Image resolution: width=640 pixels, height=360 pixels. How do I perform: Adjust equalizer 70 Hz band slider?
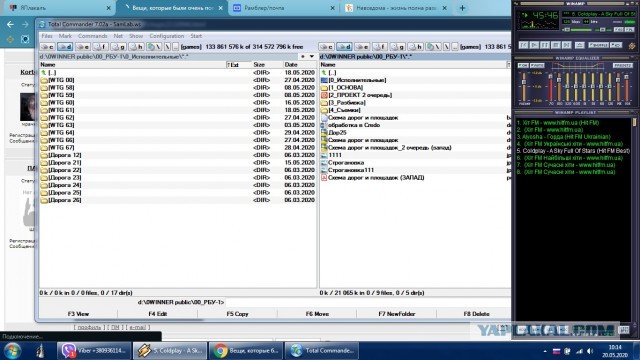pos(551,87)
